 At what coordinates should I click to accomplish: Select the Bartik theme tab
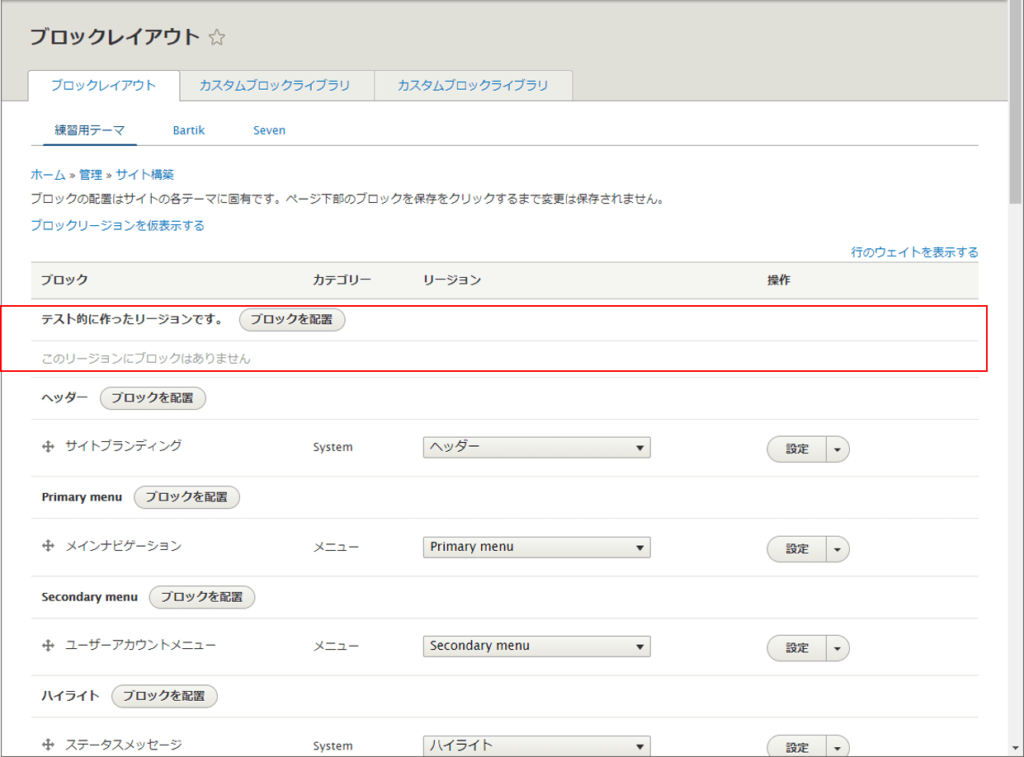pos(188,130)
